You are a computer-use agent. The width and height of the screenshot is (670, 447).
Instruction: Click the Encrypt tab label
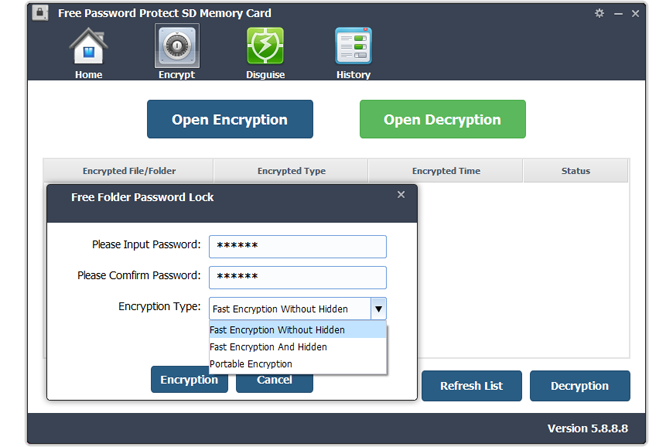(176, 75)
